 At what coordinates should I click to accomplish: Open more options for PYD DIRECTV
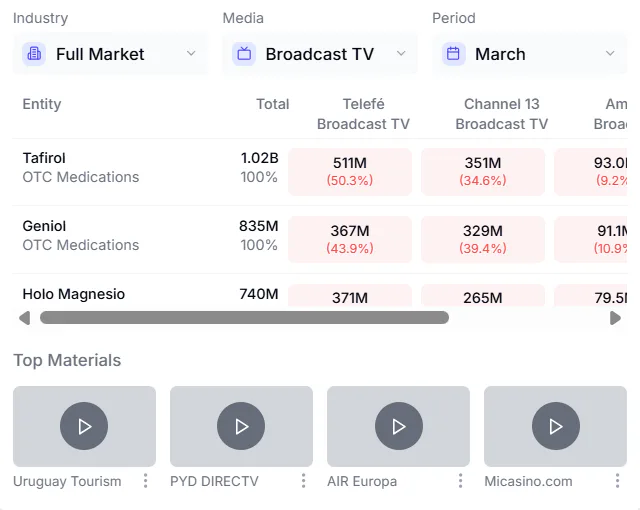[x=303, y=481]
